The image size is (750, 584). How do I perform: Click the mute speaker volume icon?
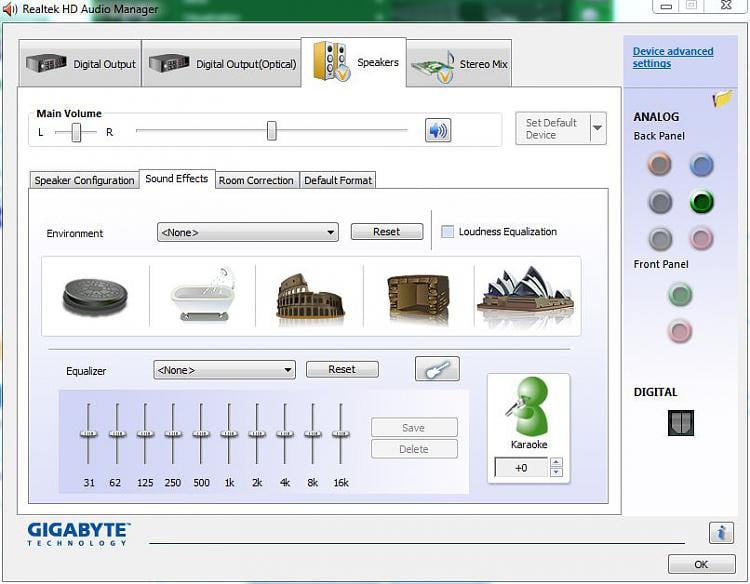coord(438,130)
